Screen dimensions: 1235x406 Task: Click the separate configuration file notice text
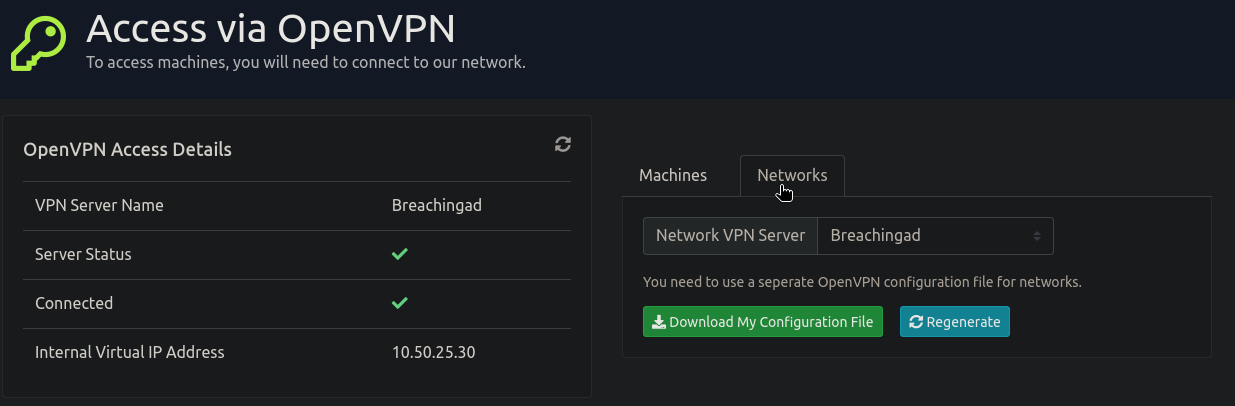click(x=862, y=282)
